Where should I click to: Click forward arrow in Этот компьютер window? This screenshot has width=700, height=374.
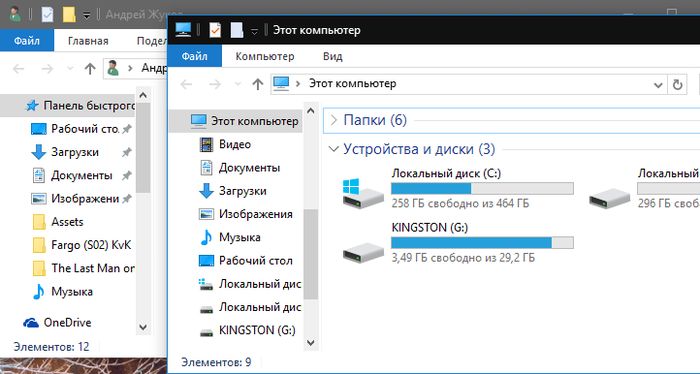(x=215, y=84)
